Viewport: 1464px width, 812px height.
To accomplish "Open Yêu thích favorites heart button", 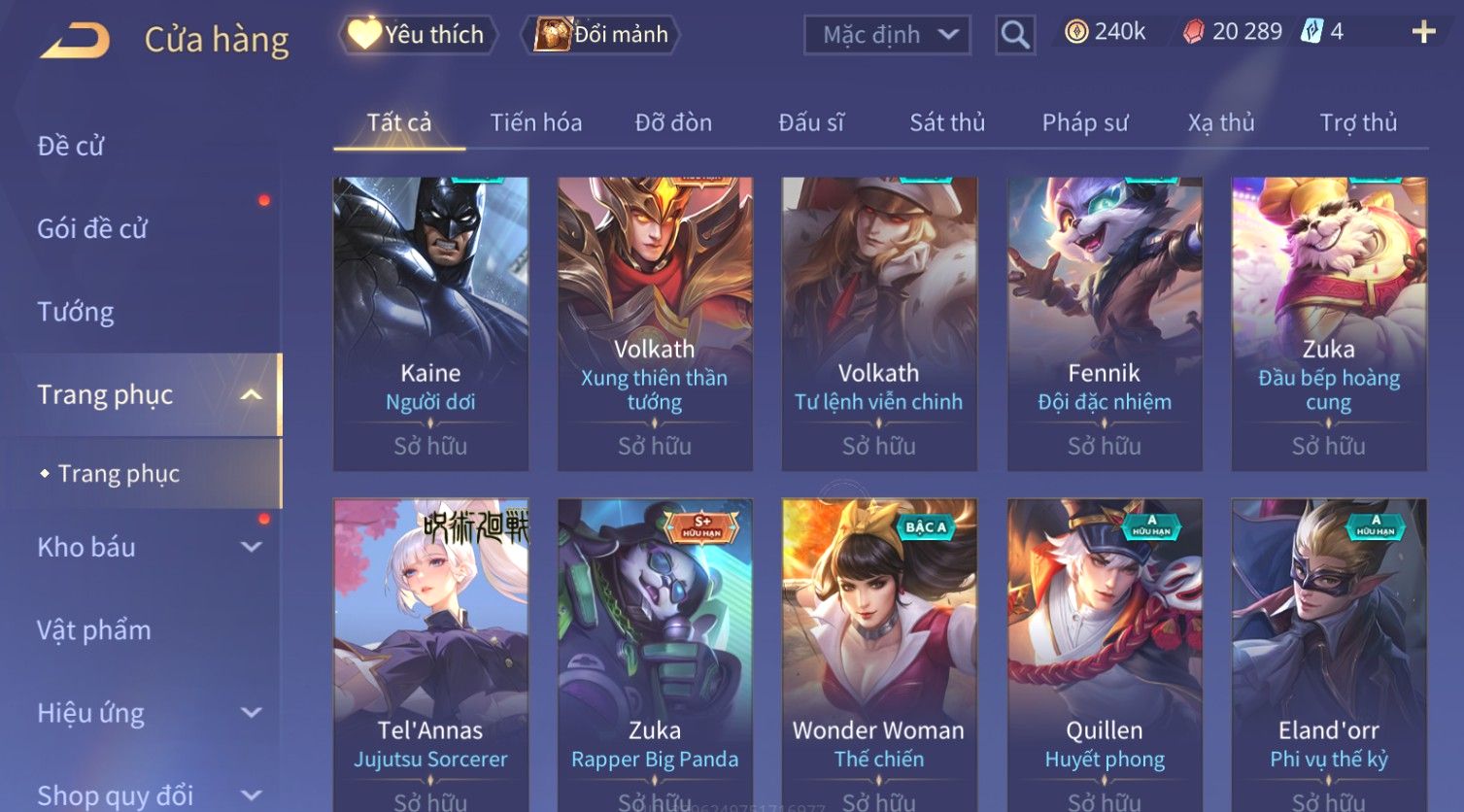I will tap(418, 34).
